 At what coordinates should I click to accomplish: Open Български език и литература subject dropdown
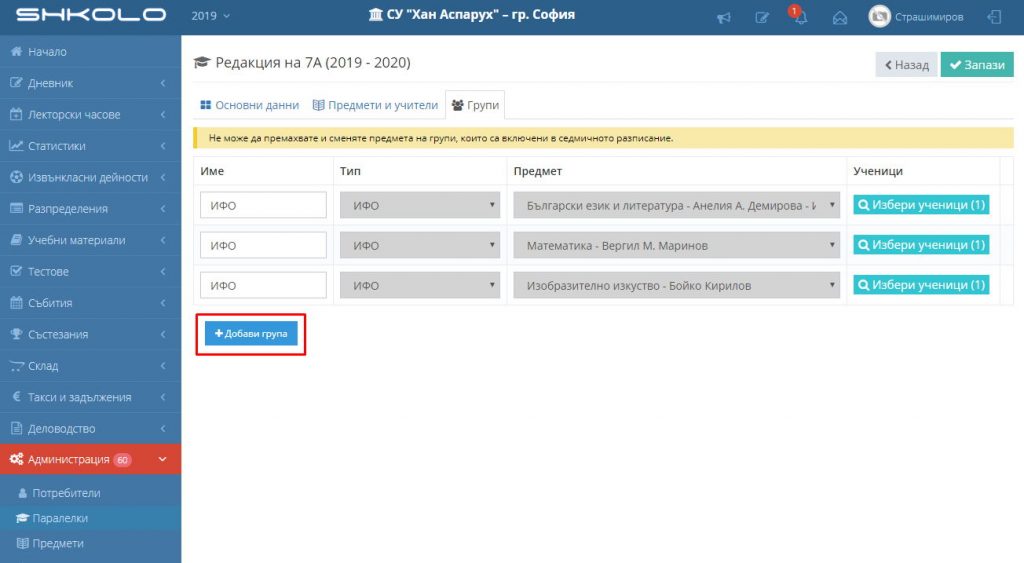[x=677, y=205]
